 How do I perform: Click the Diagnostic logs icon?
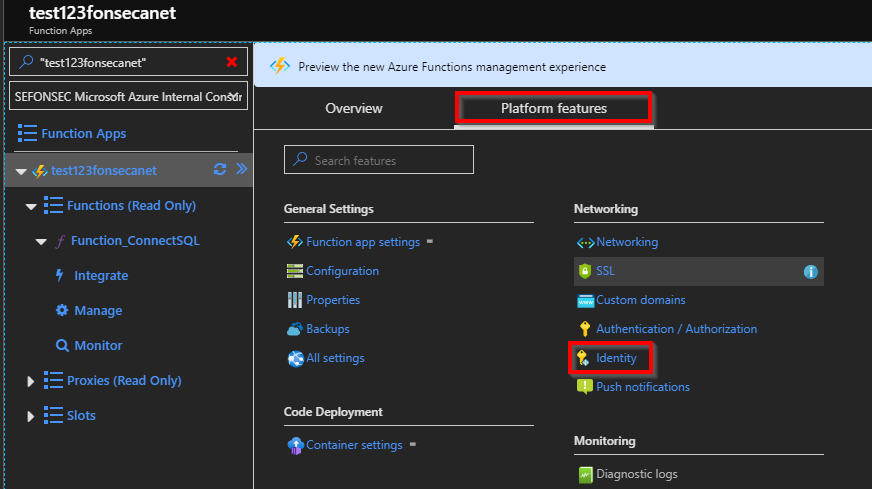585,474
